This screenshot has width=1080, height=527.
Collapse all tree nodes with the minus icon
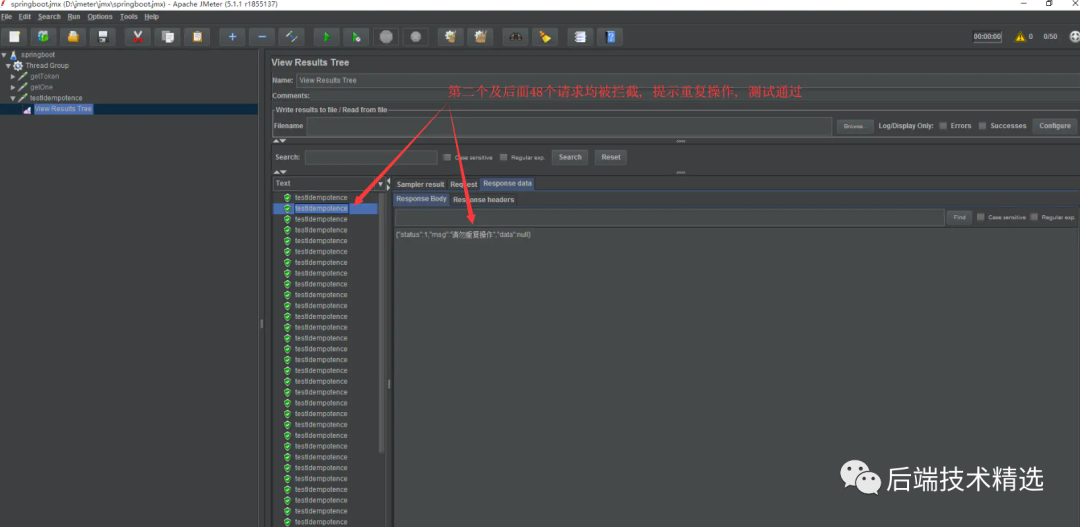point(262,37)
